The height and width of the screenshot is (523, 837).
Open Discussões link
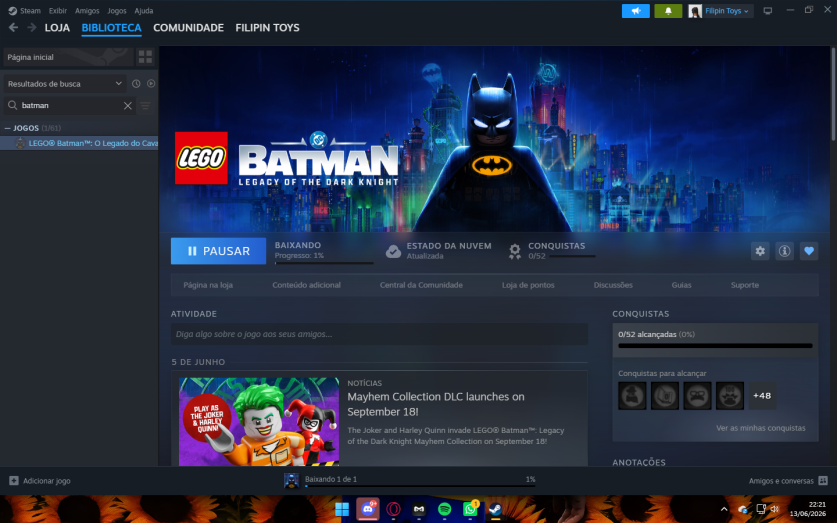point(613,285)
